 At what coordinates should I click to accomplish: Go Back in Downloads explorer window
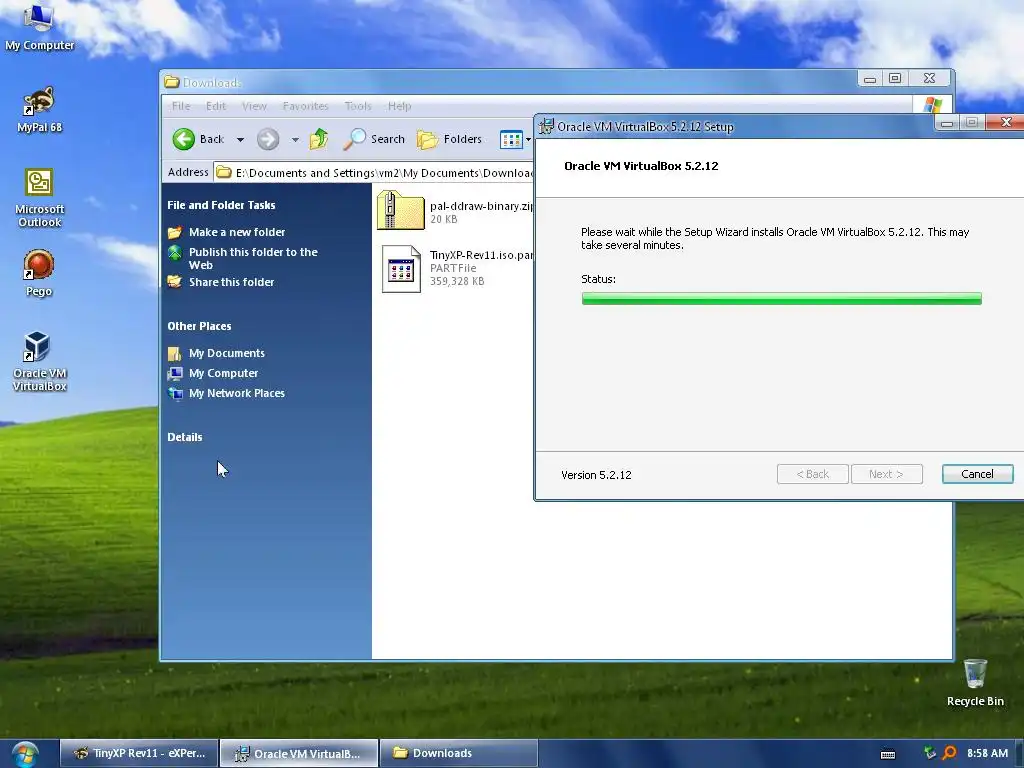pyautogui.click(x=199, y=139)
